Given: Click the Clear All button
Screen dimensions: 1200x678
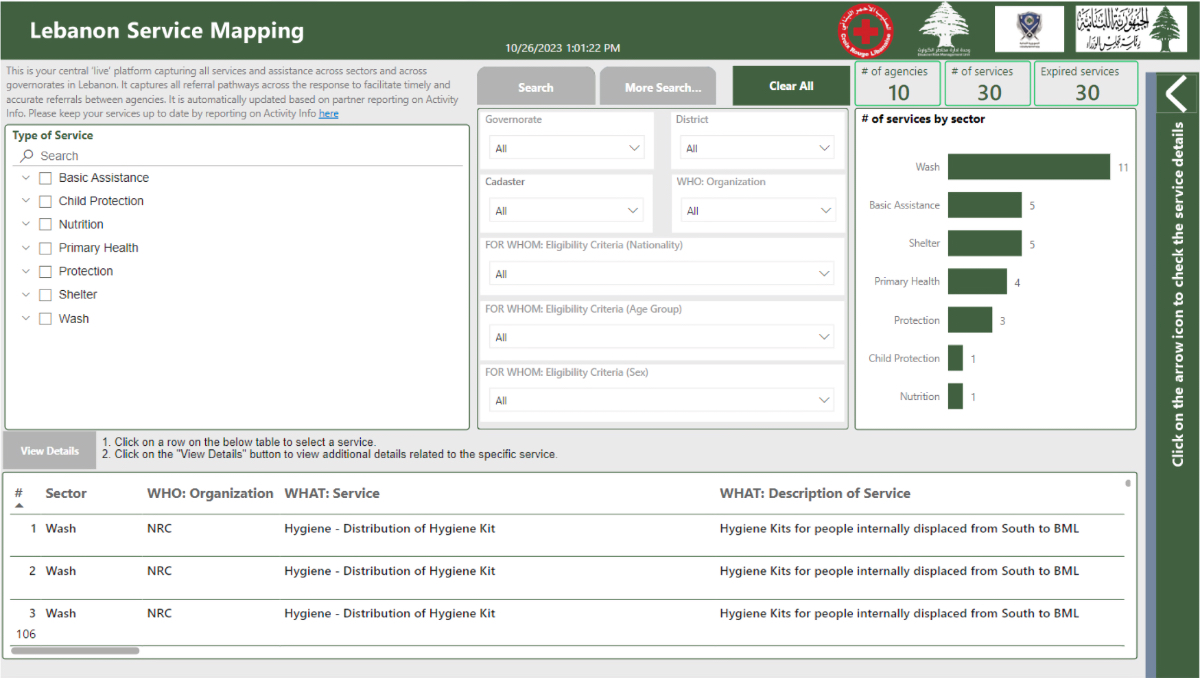Looking at the screenshot, I should tap(791, 86).
